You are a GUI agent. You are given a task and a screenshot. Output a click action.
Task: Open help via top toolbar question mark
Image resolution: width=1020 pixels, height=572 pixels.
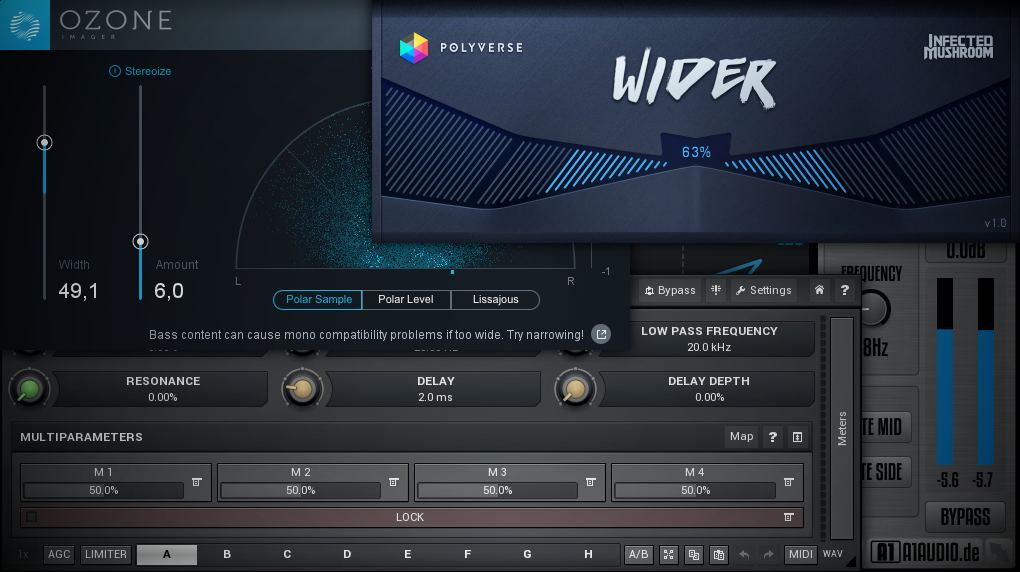[x=844, y=290]
